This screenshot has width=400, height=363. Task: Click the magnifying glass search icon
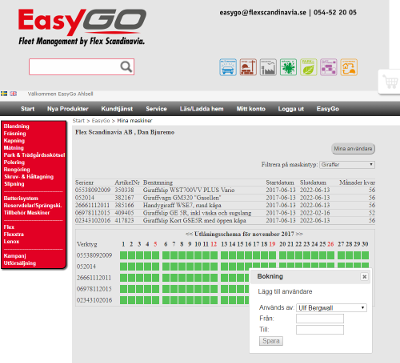tap(126, 67)
